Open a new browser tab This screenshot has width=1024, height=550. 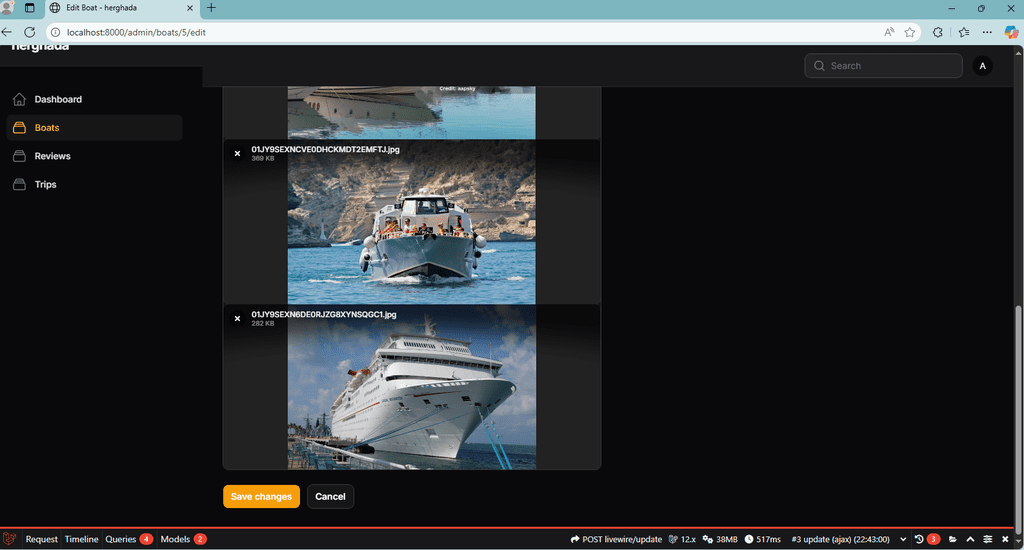211,8
